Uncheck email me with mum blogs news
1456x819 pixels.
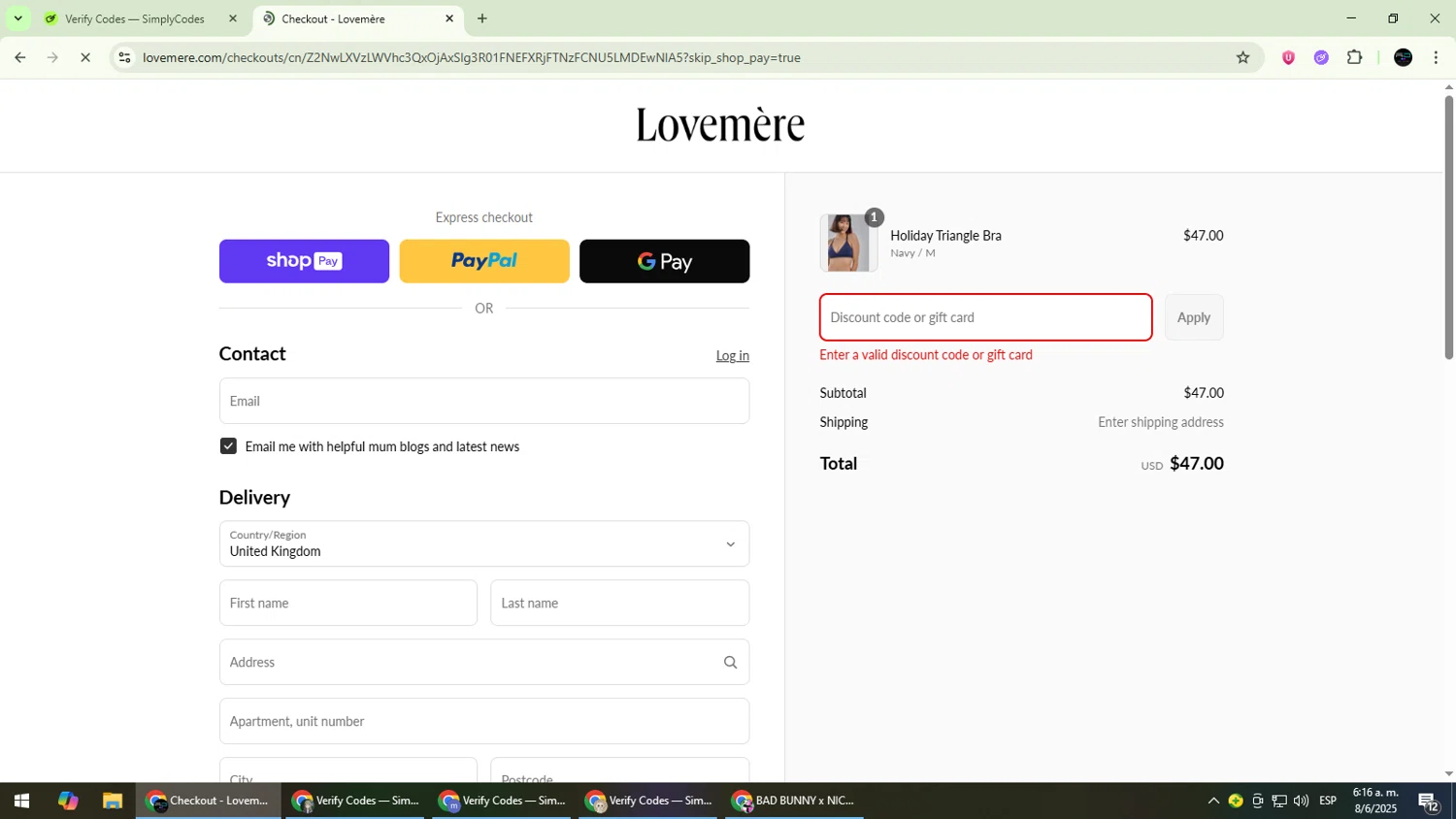[x=228, y=446]
